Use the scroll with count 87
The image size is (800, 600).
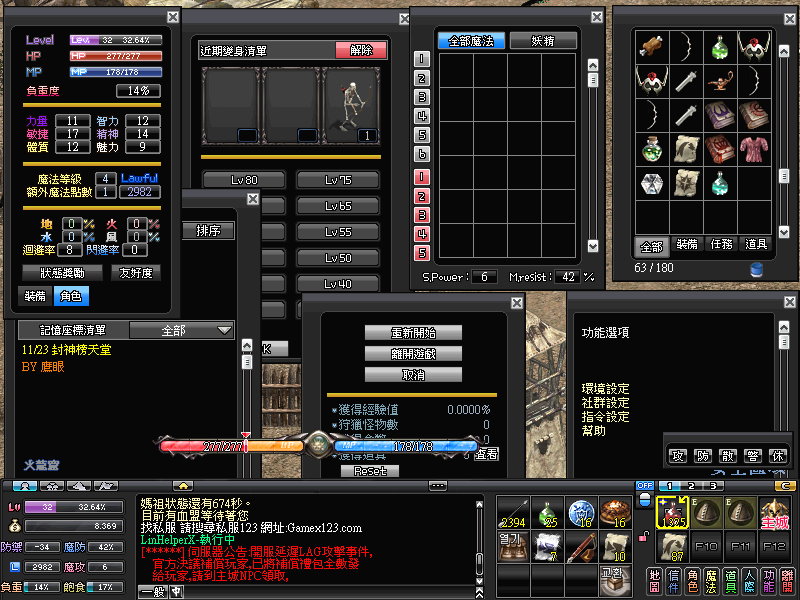pos(672,547)
